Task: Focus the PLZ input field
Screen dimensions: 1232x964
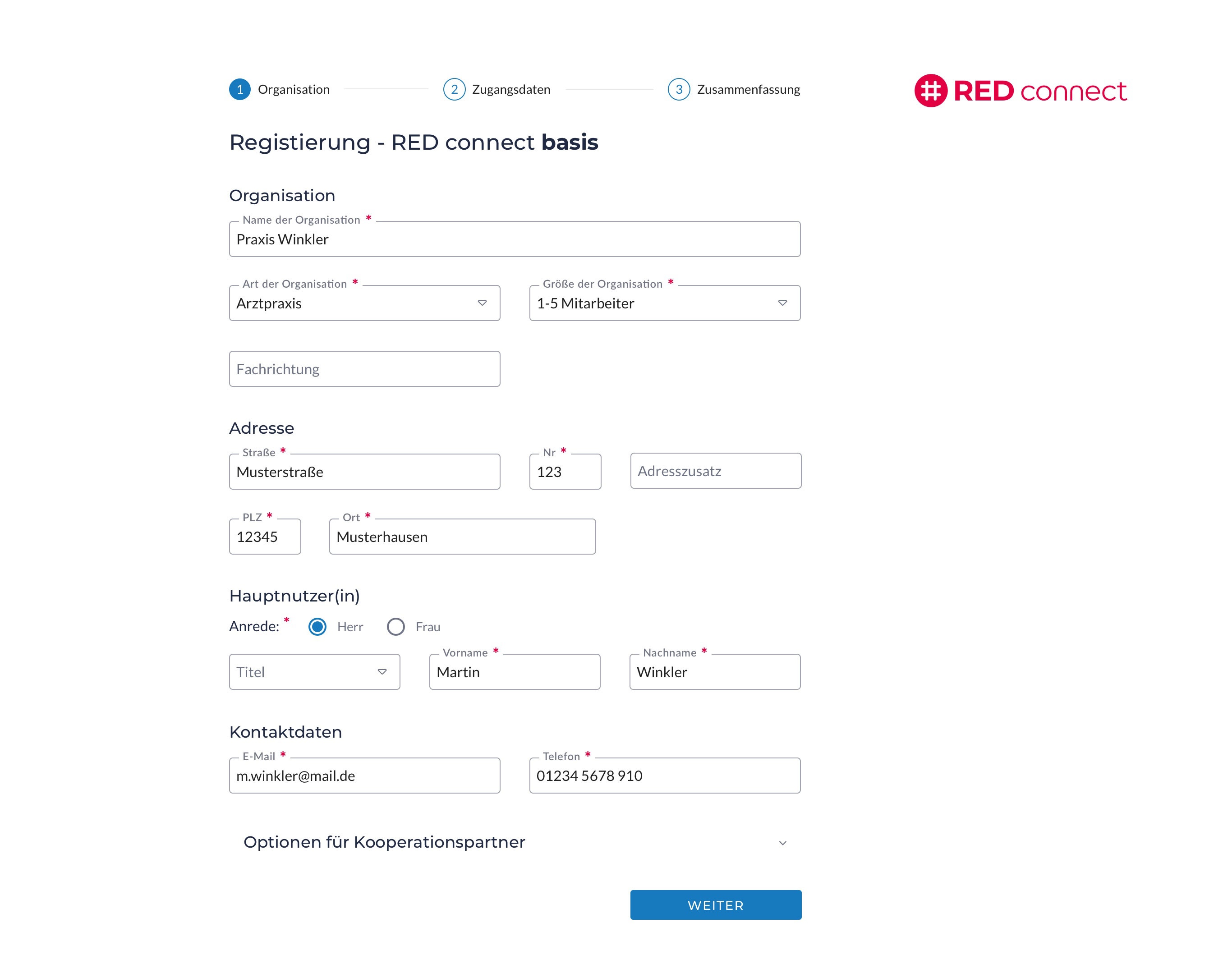Action: click(x=265, y=537)
